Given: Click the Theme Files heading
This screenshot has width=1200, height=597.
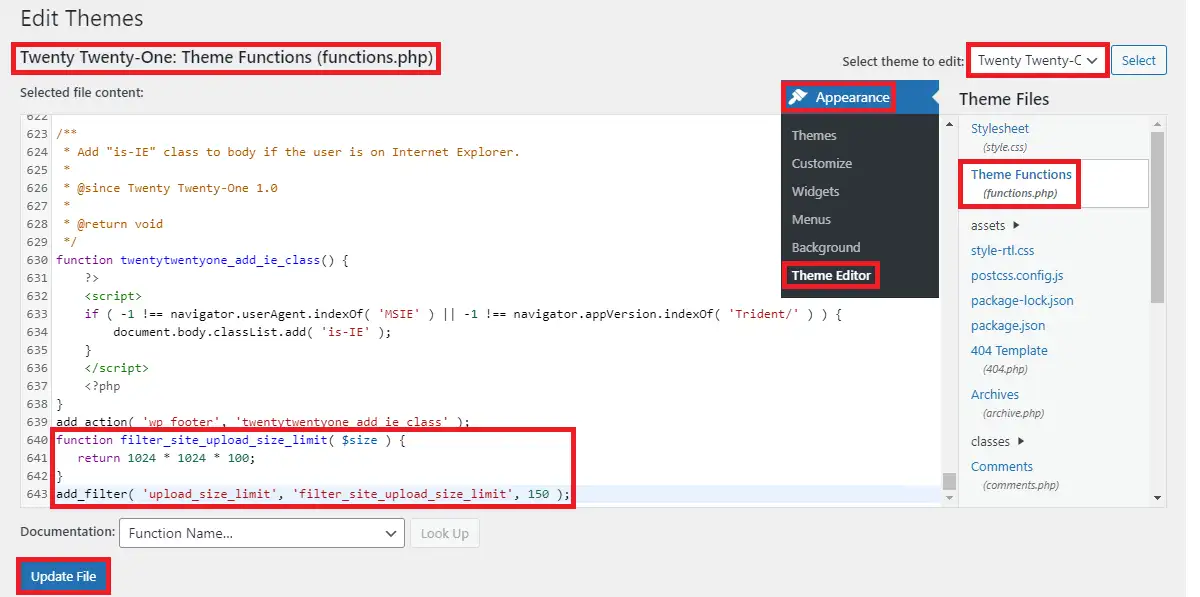Looking at the screenshot, I should click(1004, 99).
